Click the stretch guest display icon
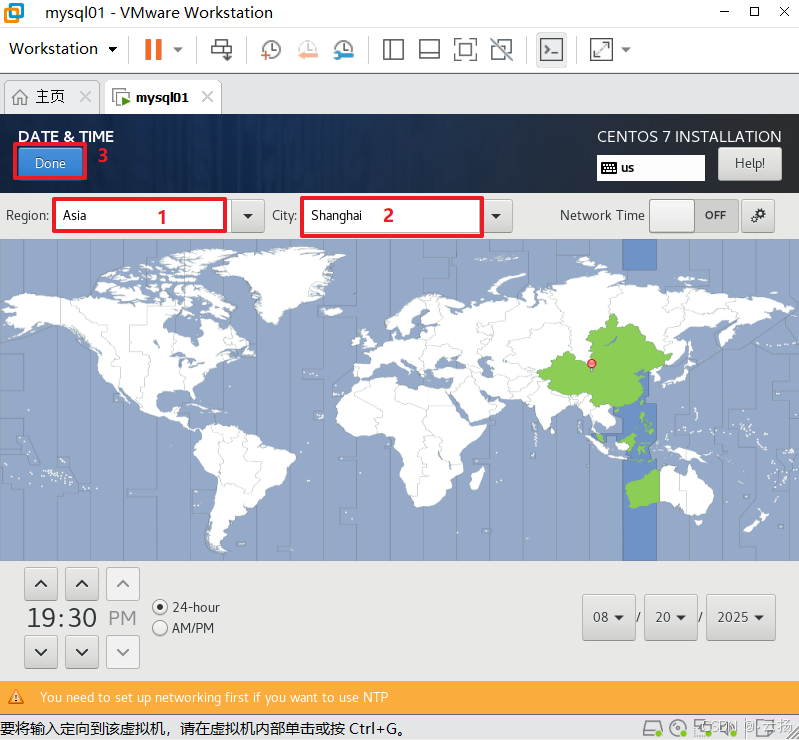Image resolution: width=799 pixels, height=740 pixels. [601, 49]
